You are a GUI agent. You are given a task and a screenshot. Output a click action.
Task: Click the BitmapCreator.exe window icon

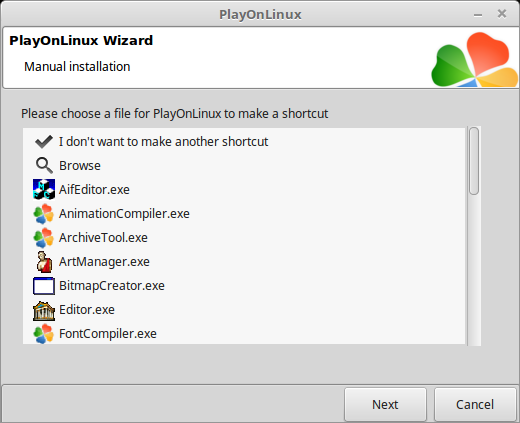tap(44, 286)
